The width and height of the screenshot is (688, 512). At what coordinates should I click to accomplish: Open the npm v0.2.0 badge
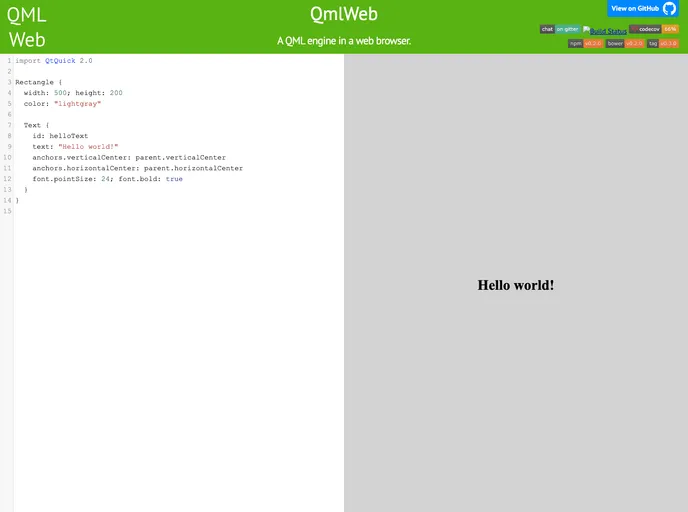coord(585,43)
